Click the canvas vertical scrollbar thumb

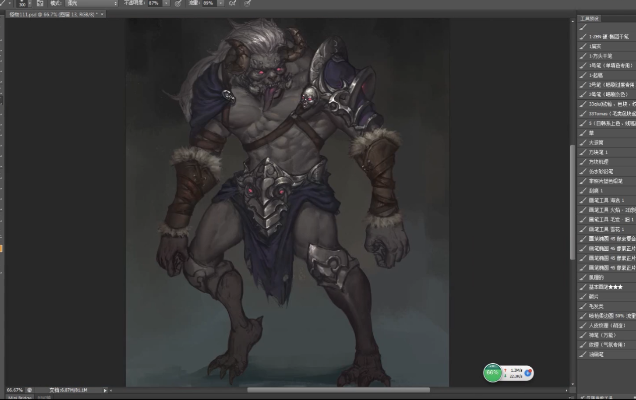tap(572, 202)
